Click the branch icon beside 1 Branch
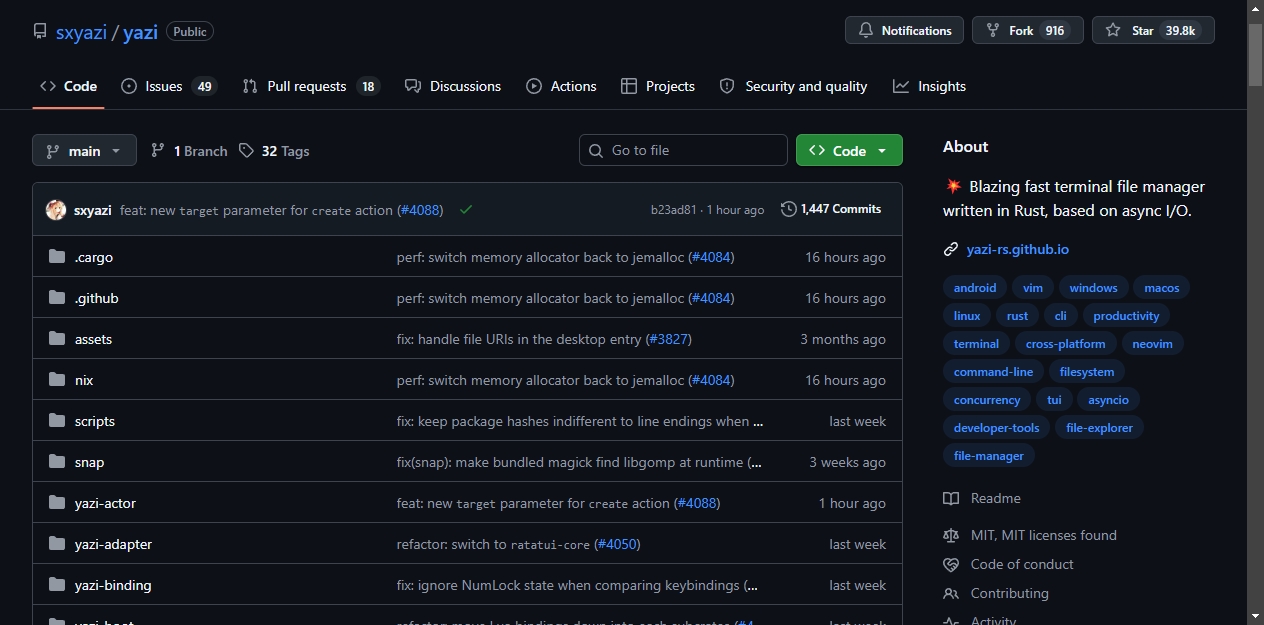This screenshot has height=625, width=1264. tap(158, 151)
